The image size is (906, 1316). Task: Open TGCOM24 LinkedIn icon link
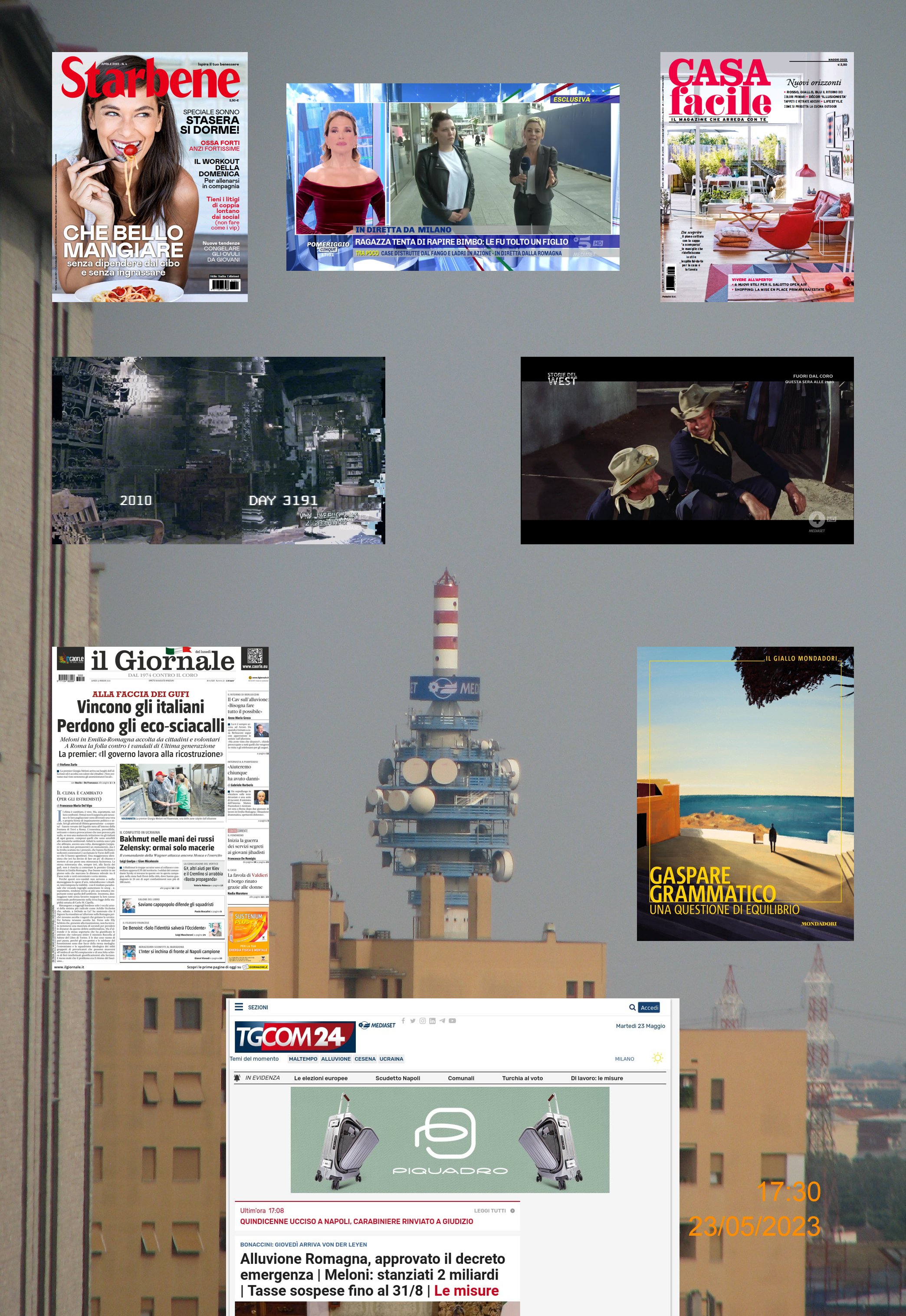432,1021
